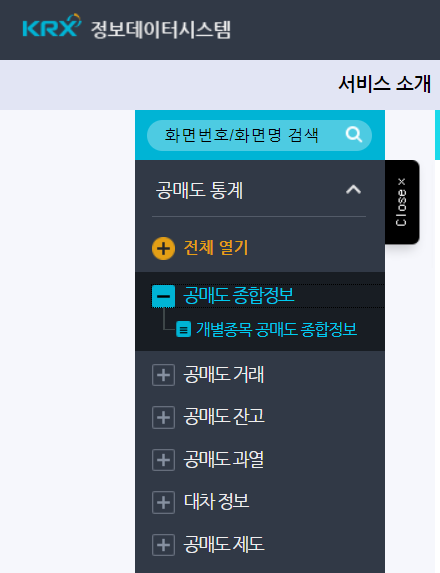This screenshot has width=440, height=573.
Task: Expand 공매도 제도 using its plus box
Action: click(163, 545)
